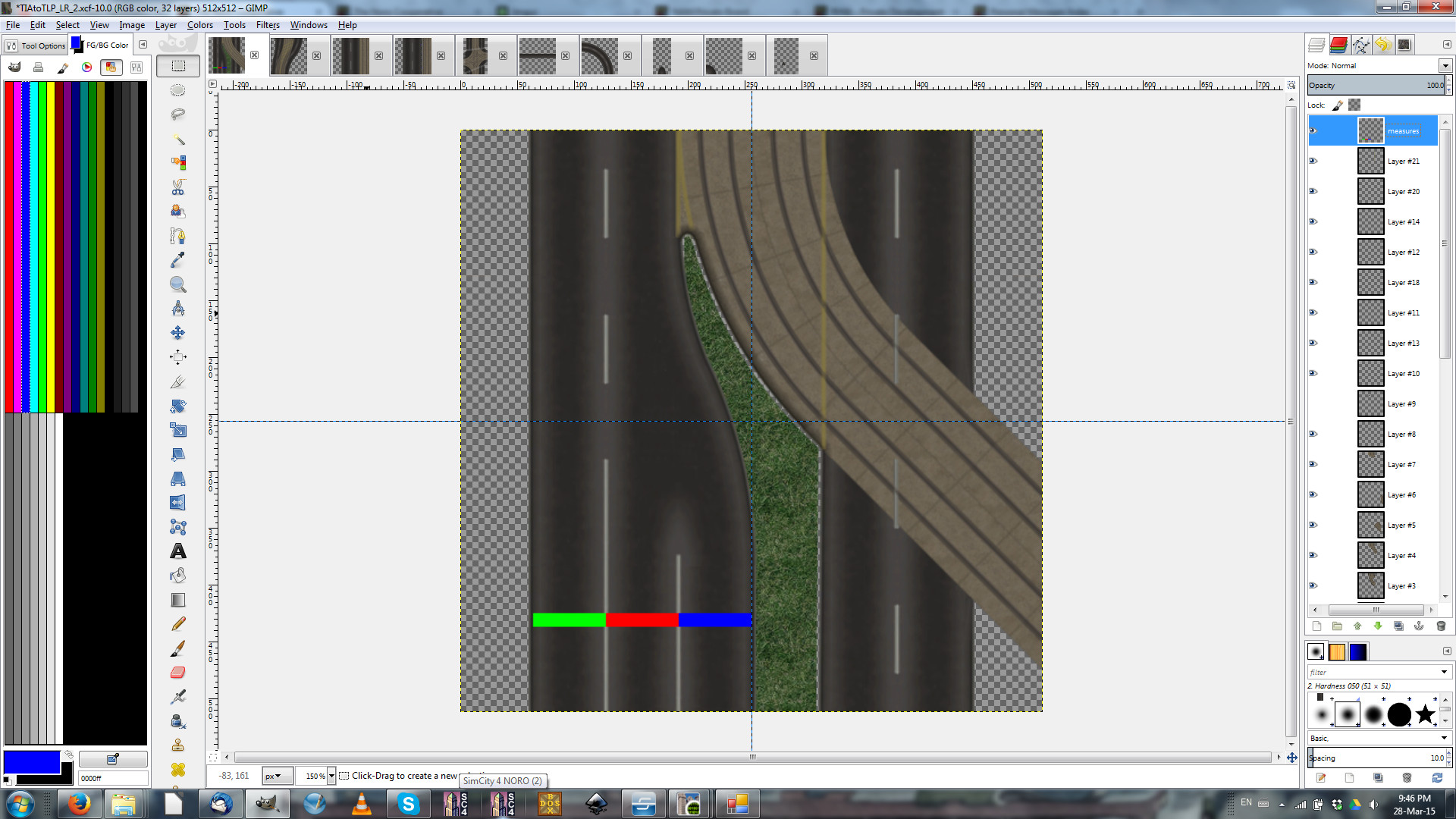Click lower layer green down arrow
This screenshot has width=1456, height=819.
(x=1378, y=626)
